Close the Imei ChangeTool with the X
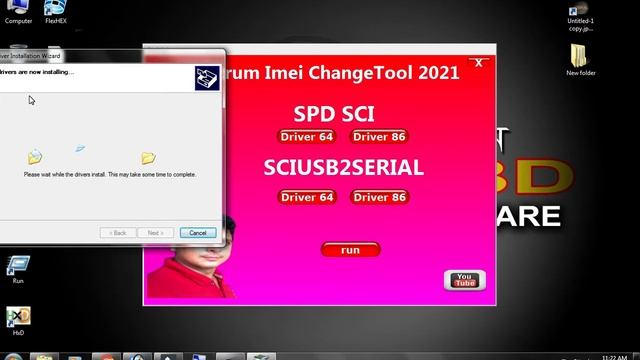This screenshot has width=640, height=360. 478,62
